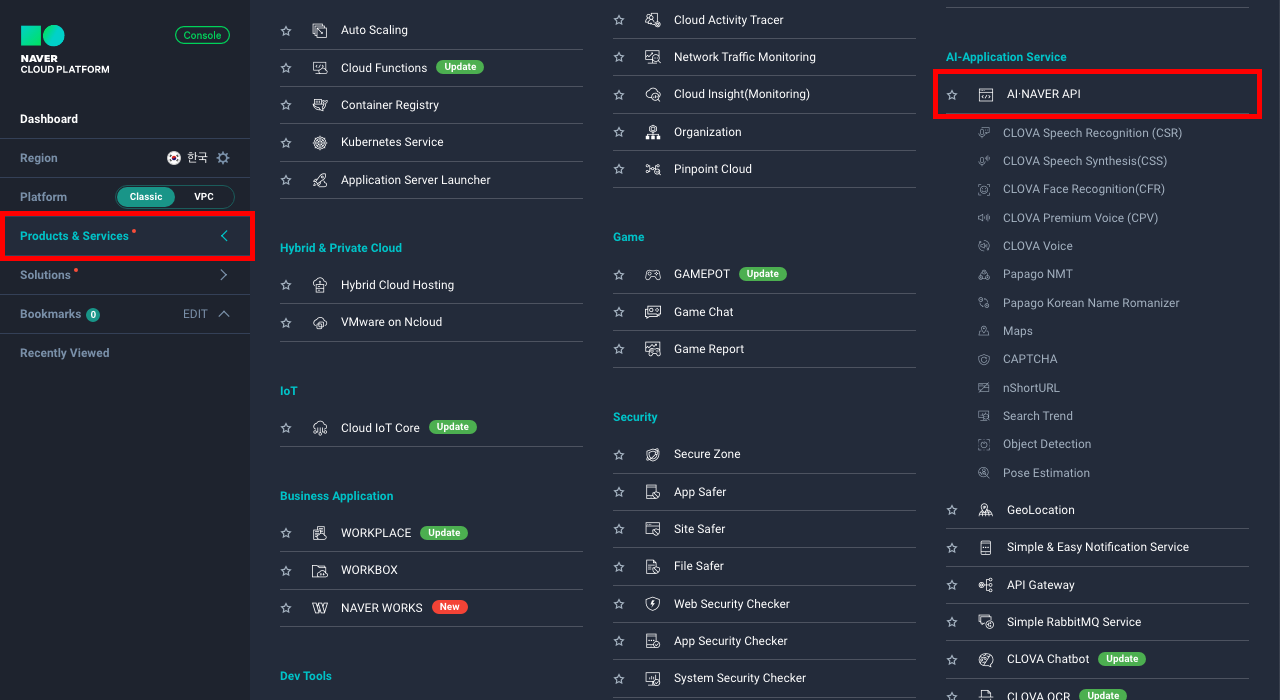The width and height of the screenshot is (1280, 700).
Task: Click the Web Security Checker shield icon
Action: [x=653, y=604]
